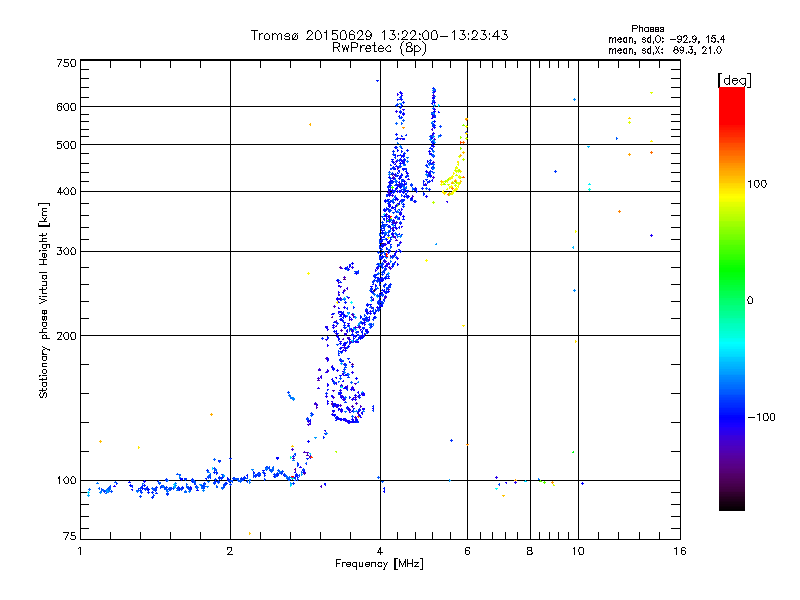The height and width of the screenshot is (600, 800).
Task: Click the phase colorbar gradient
Action: [x=732, y=298]
